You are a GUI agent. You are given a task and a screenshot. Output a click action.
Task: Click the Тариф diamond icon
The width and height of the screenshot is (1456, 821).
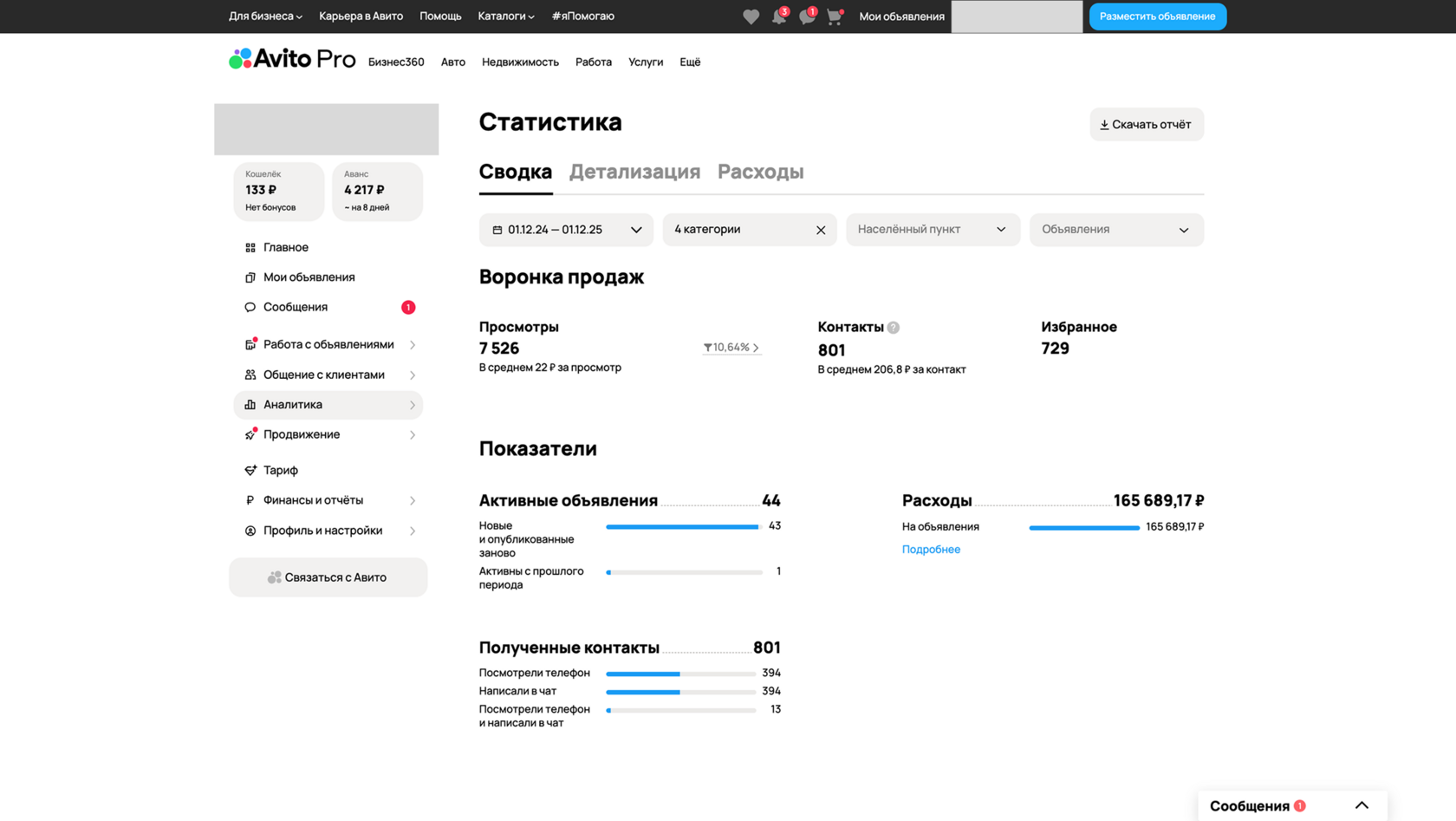click(x=250, y=470)
